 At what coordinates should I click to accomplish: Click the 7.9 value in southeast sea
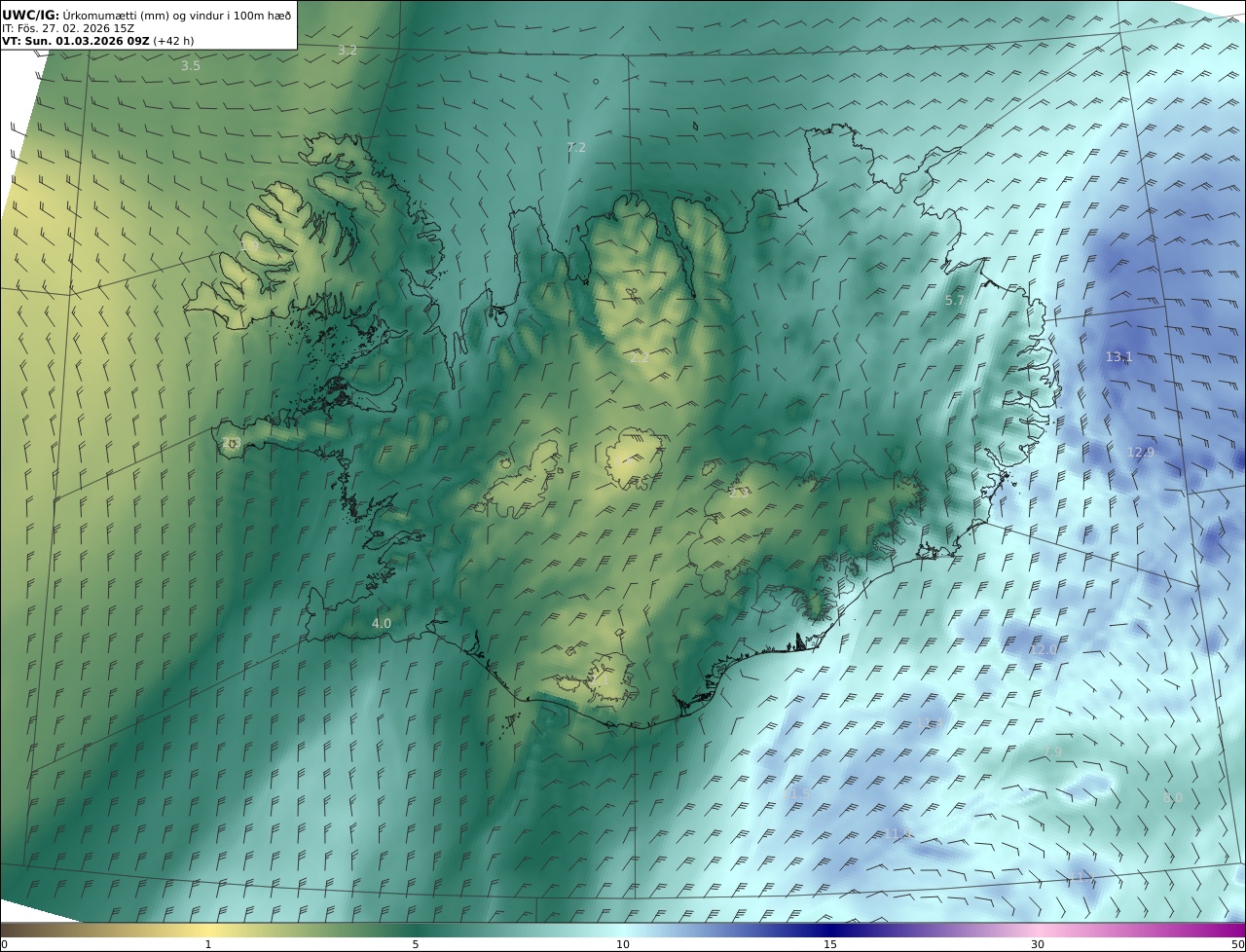[x=1053, y=752]
